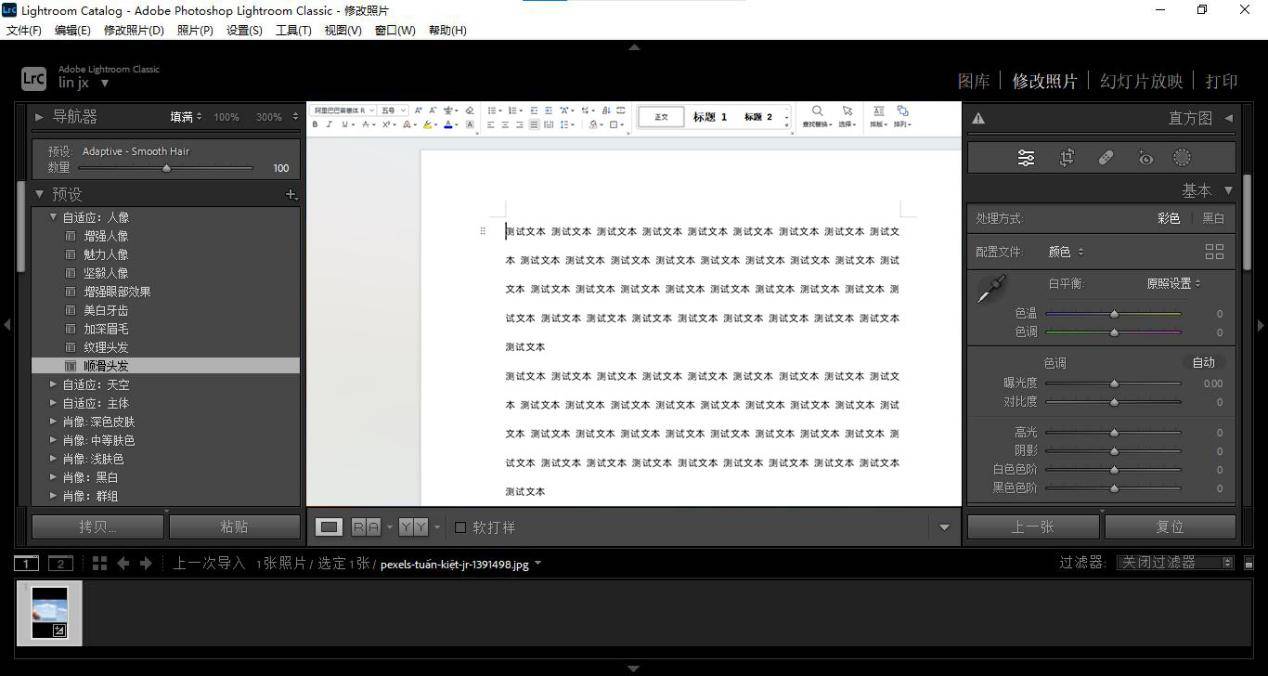Open the profile browser grid icon

[x=1214, y=252]
